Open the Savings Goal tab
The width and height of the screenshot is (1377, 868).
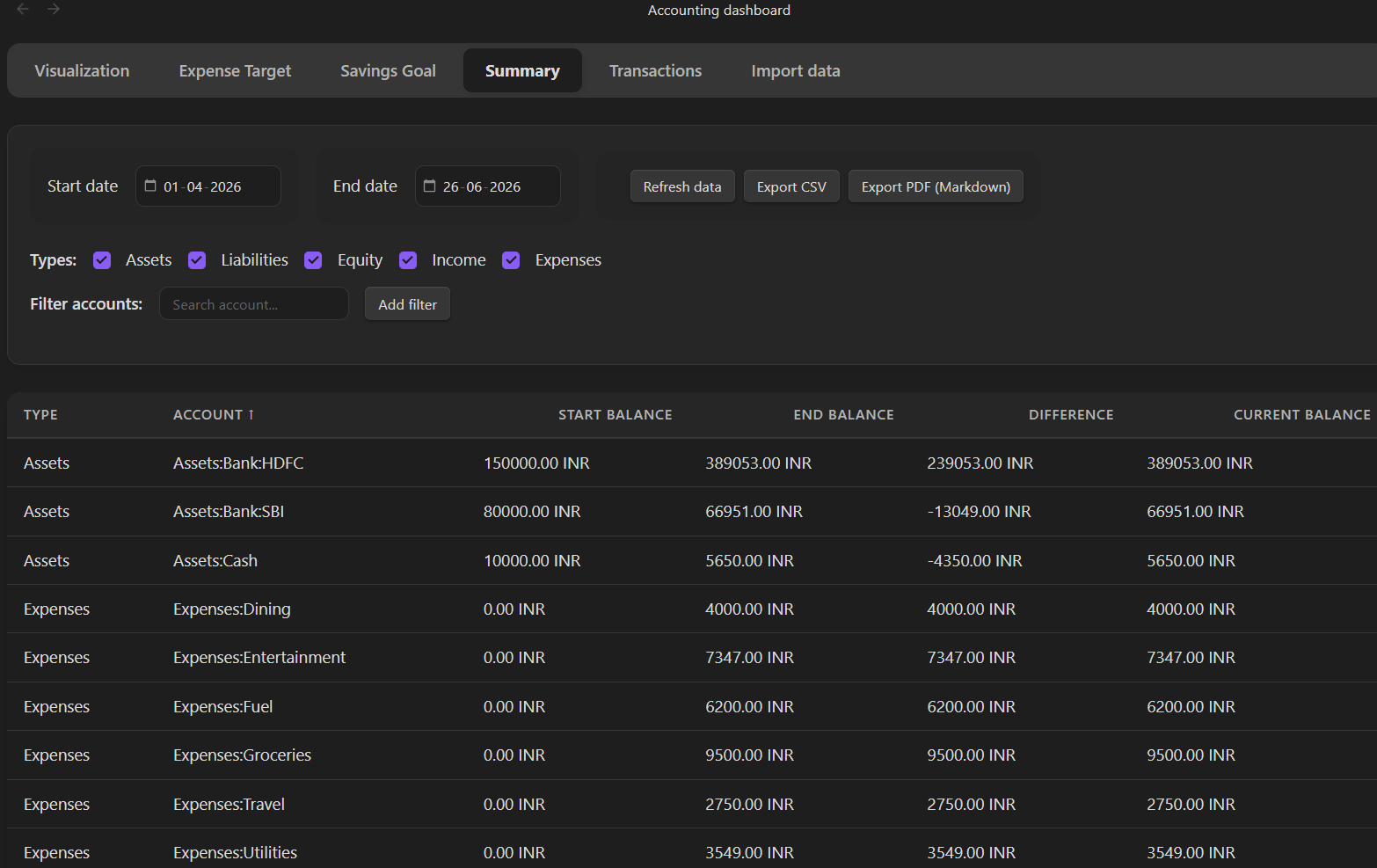[x=388, y=71]
